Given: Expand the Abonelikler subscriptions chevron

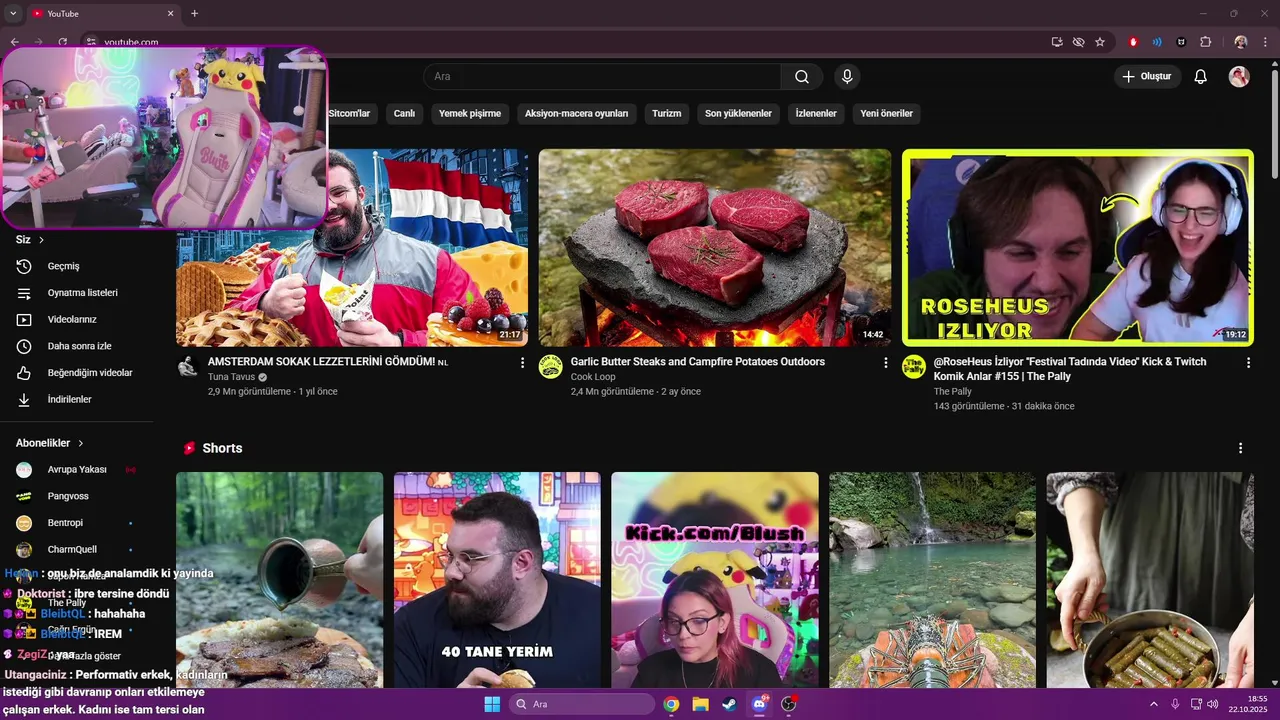Looking at the screenshot, I should [x=81, y=443].
